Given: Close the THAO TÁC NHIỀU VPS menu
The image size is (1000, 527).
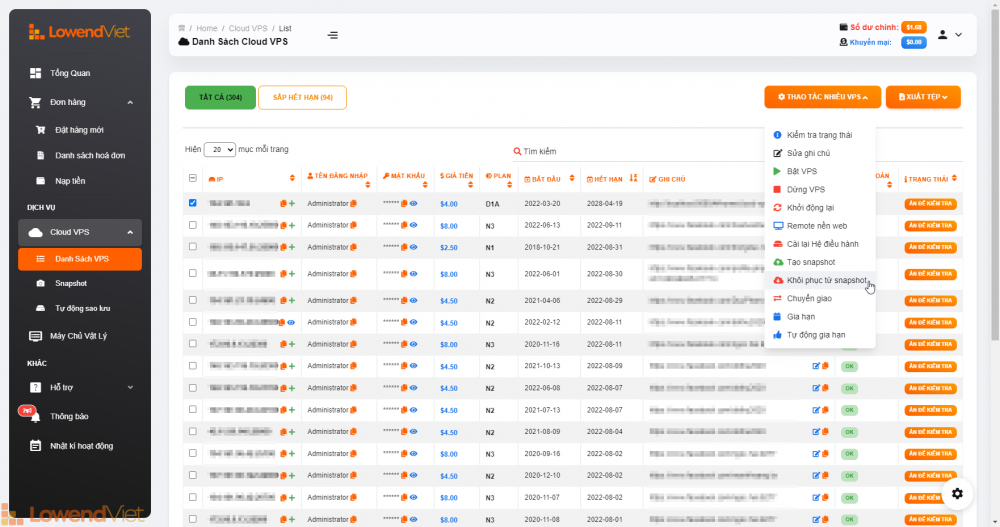Looking at the screenshot, I should [x=823, y=97].
